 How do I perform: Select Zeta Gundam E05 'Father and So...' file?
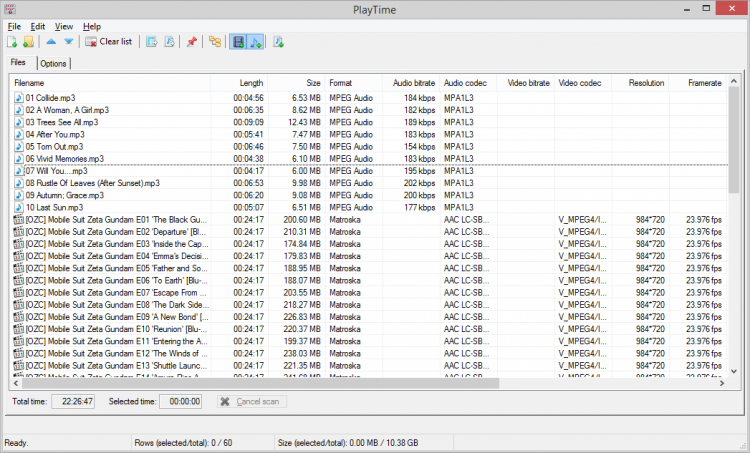click(117, 268)
